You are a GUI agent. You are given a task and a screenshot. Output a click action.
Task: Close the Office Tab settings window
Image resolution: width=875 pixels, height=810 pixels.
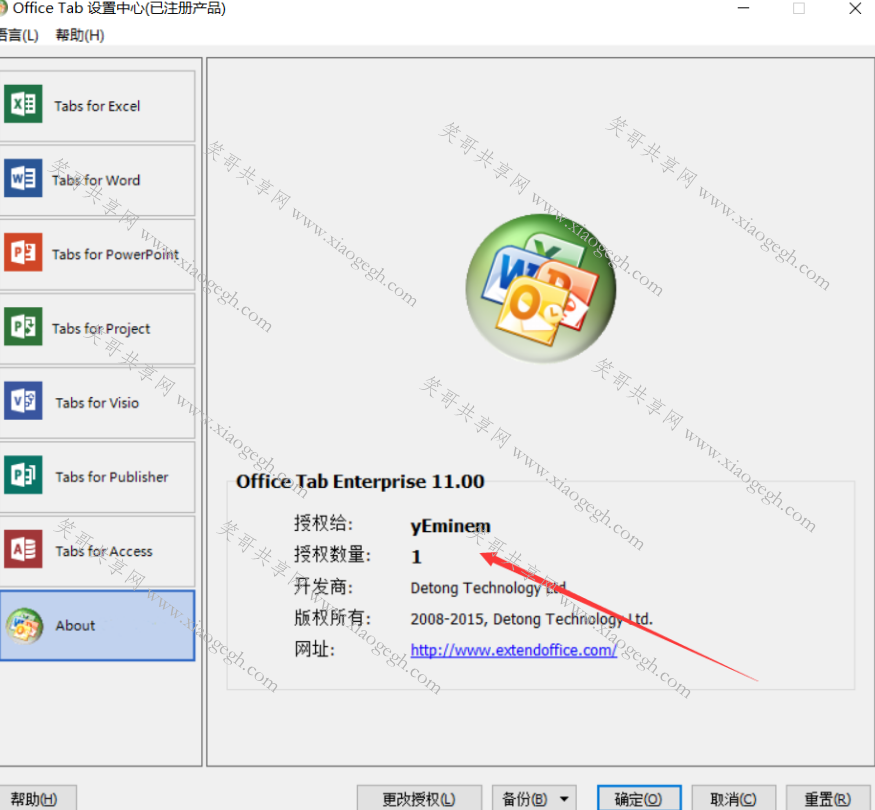pos(855,8)
